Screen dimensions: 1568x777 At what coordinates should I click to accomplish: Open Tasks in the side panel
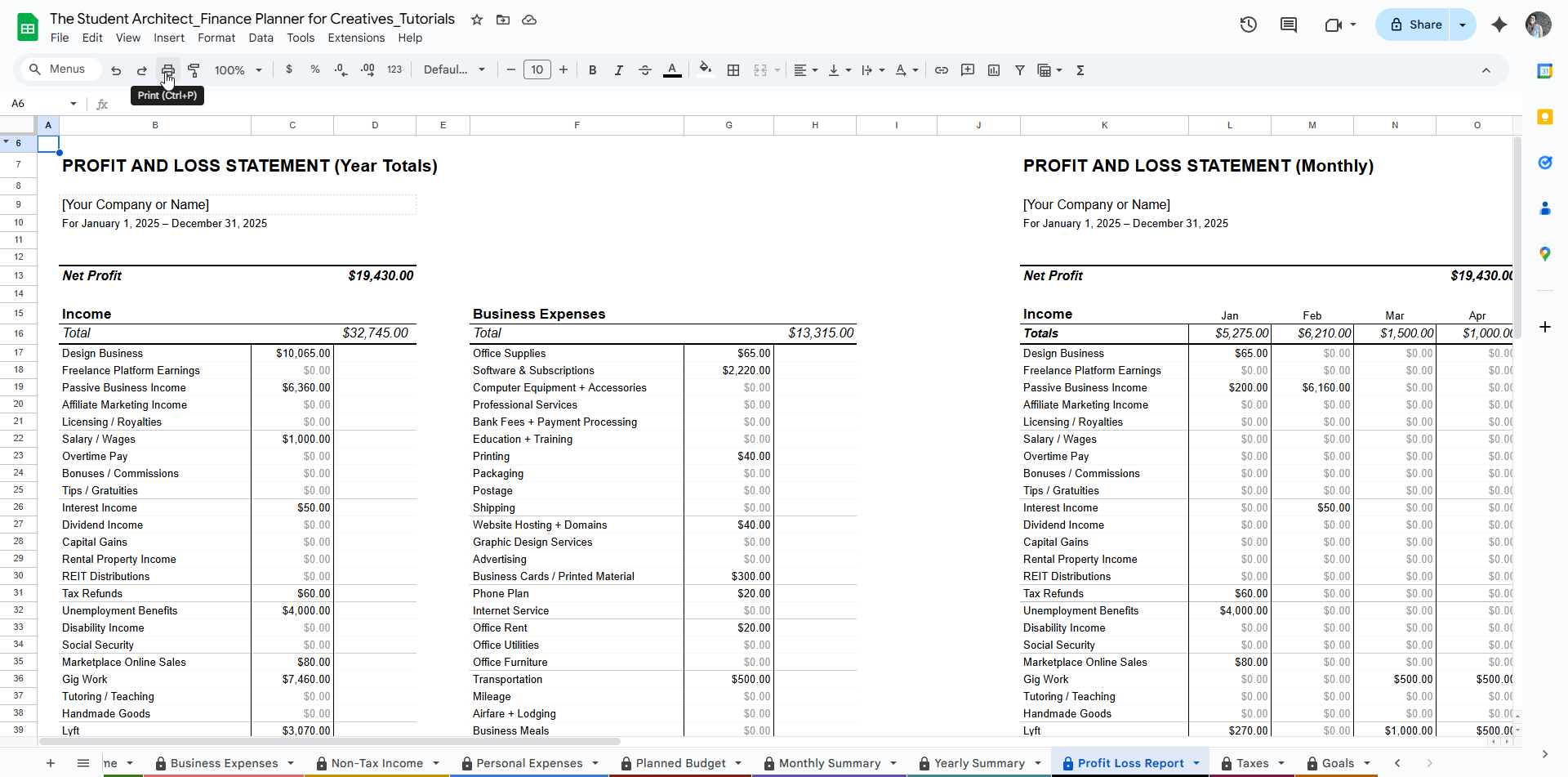click(x=1545, y=163)
